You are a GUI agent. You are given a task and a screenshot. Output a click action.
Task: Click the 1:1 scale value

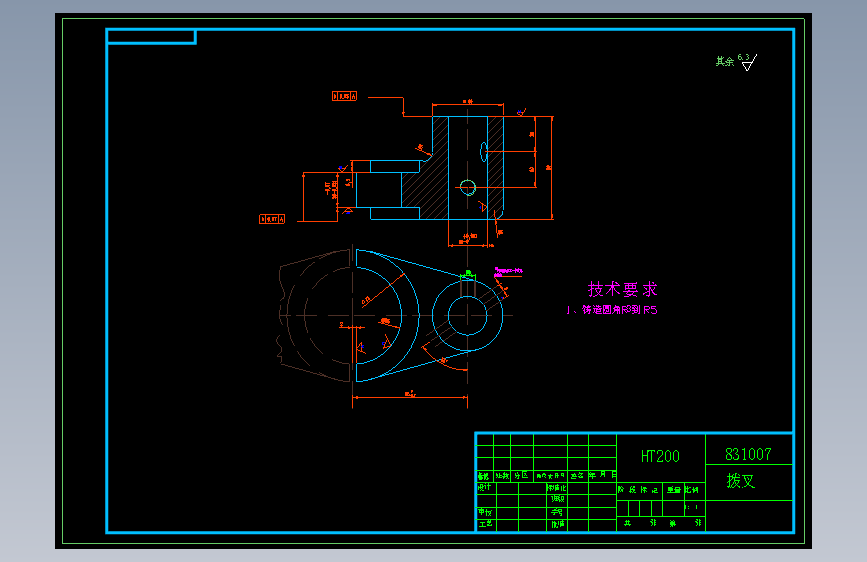(x=692, y=507)
